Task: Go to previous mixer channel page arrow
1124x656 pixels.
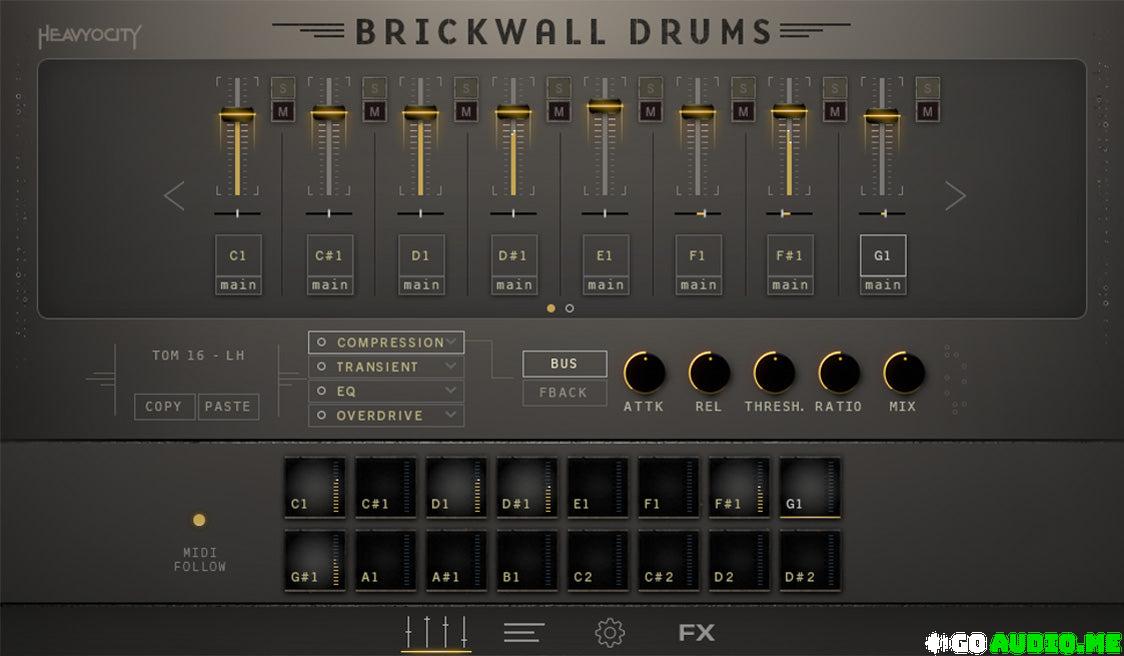Action: pyautogui.click(x=174, y=196)
